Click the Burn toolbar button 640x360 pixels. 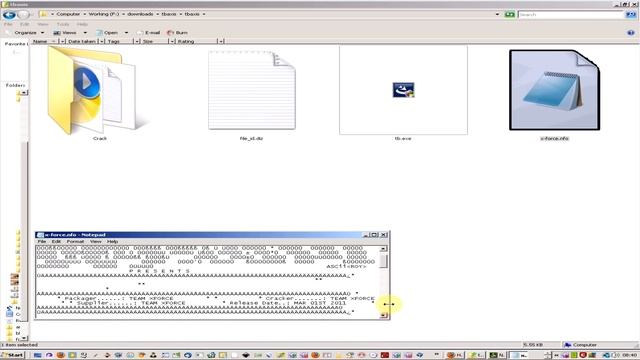coord(178,32)
